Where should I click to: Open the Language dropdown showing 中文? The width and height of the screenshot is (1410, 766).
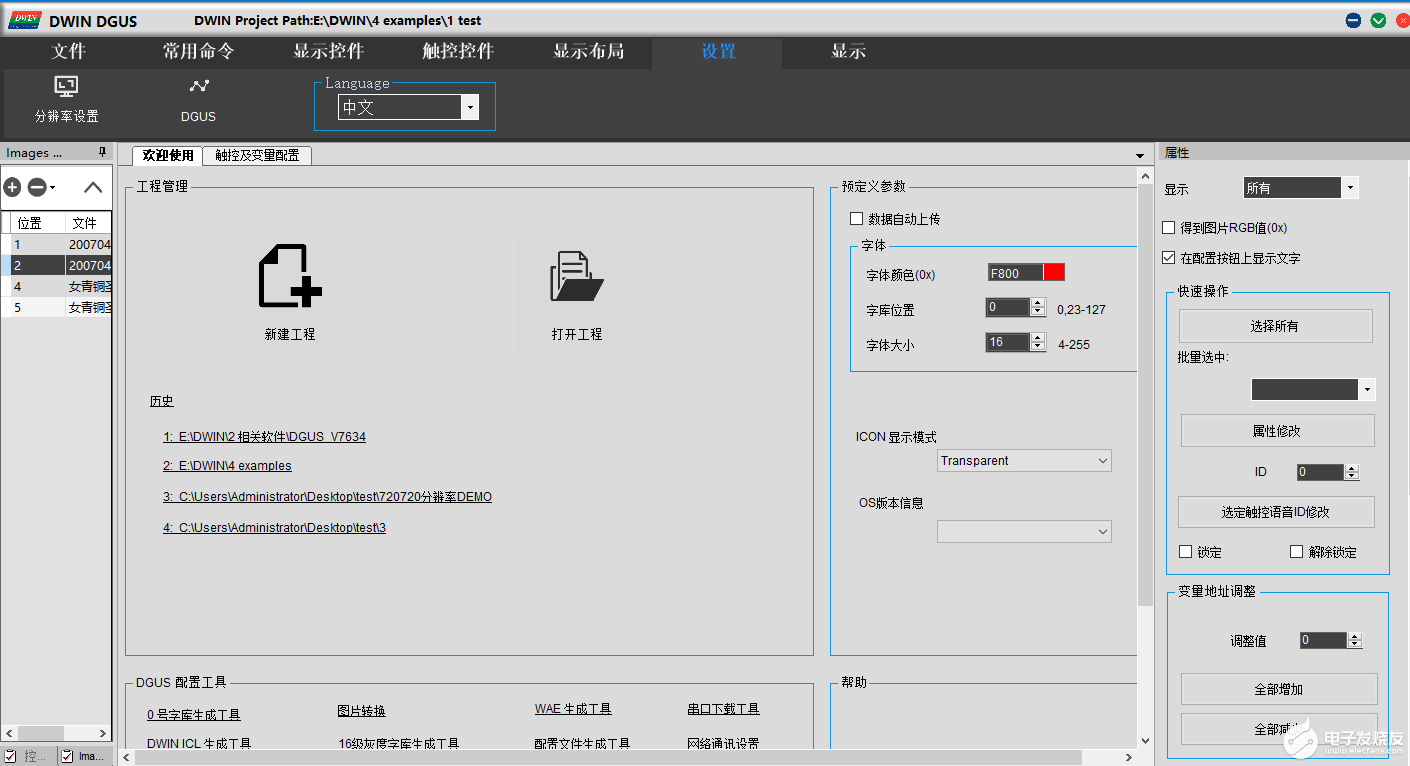click(x=408, y=107)
